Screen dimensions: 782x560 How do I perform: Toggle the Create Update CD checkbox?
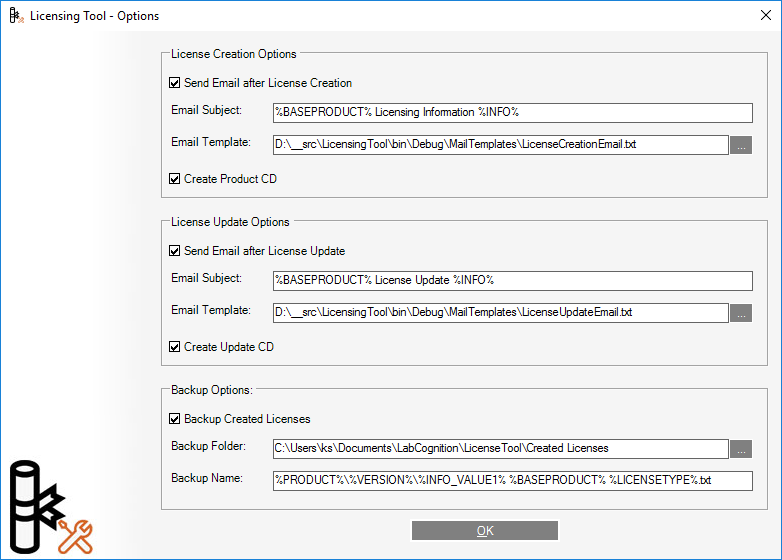[x=175, y=347]
